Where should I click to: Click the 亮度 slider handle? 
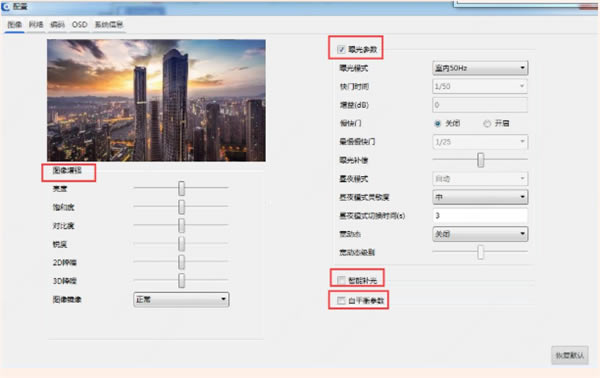[181, 188]
